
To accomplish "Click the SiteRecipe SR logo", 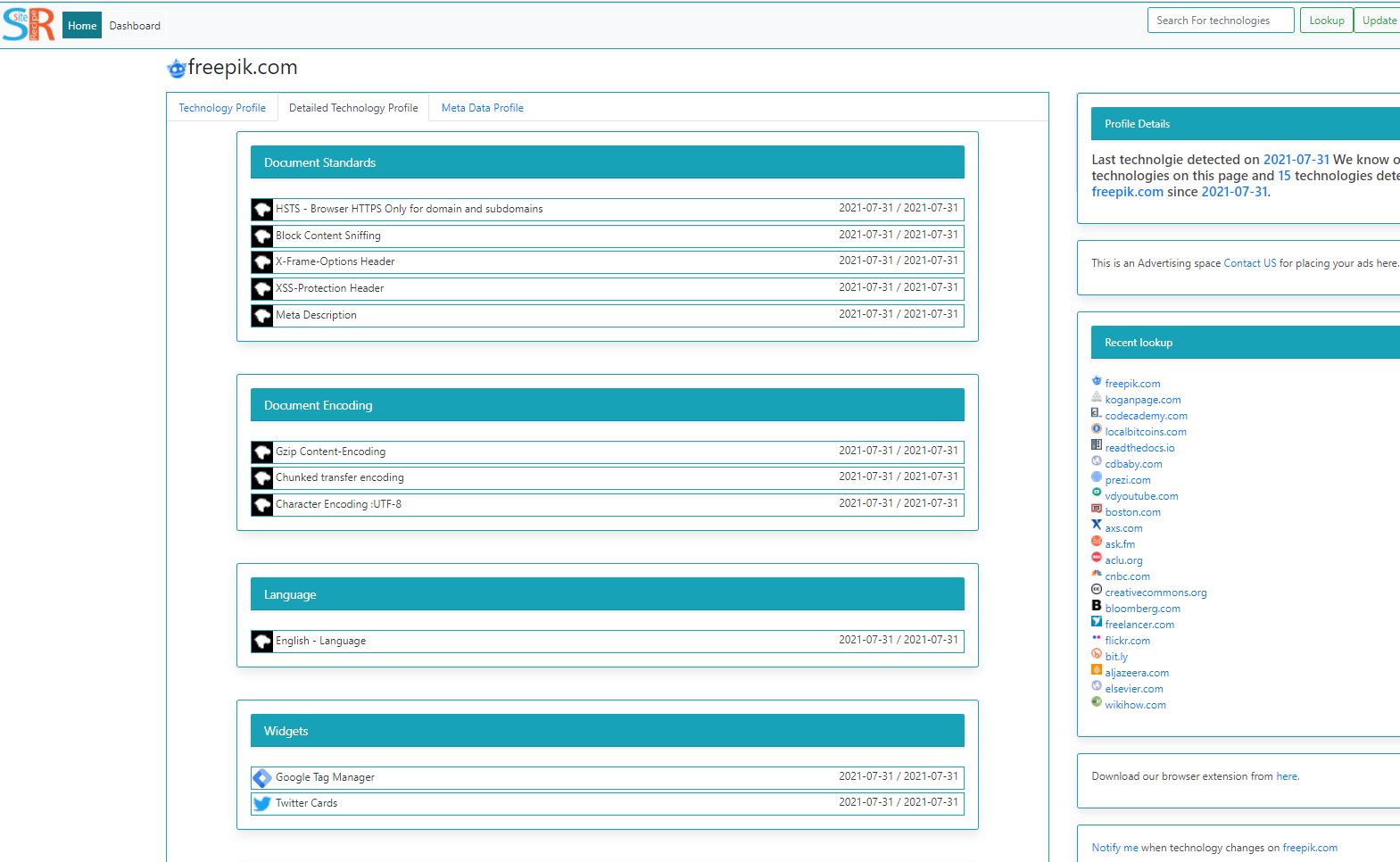I will tap(29, 24).
